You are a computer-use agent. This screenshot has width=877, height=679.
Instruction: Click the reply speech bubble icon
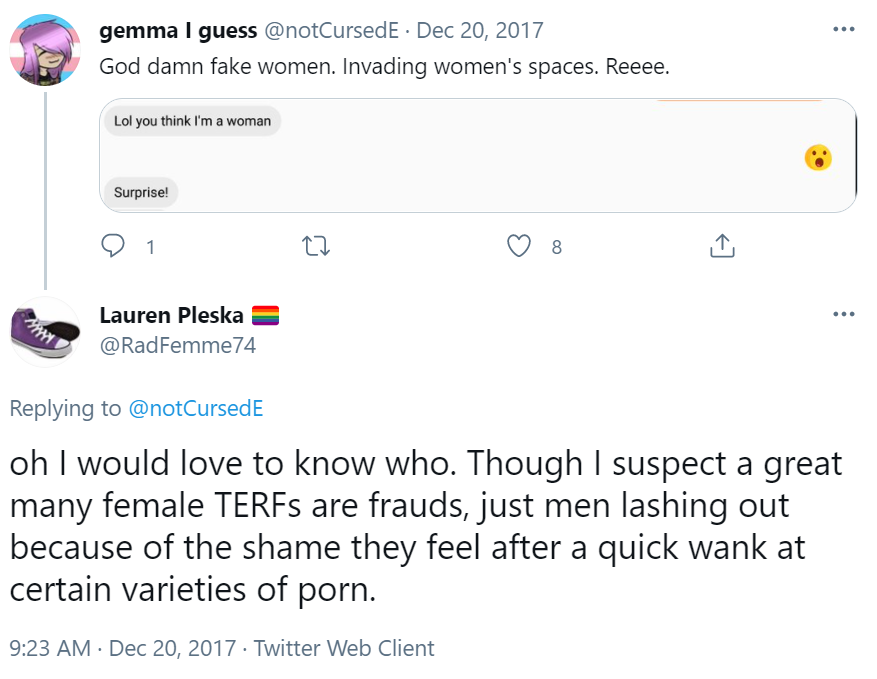[x=113, y=246]
